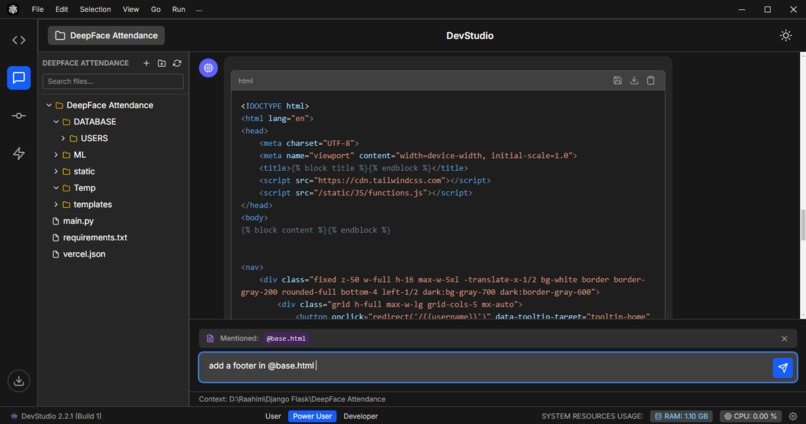Create a new folder in explorer
Screen dimensions: 806x424
[162, 63]
